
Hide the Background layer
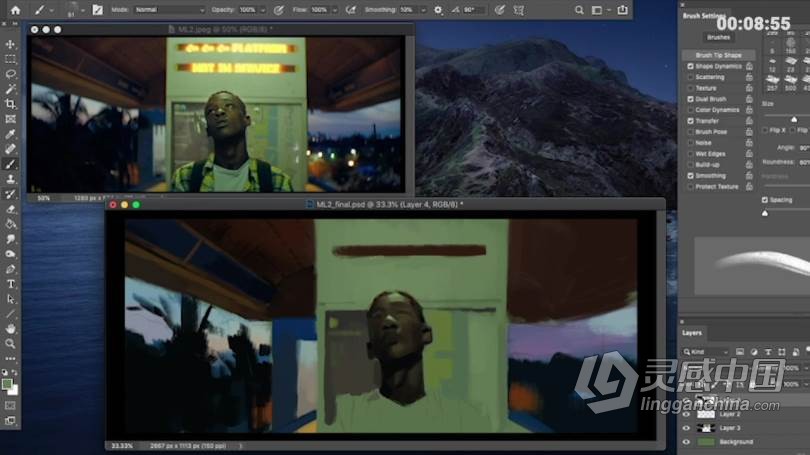click(687, 442)
